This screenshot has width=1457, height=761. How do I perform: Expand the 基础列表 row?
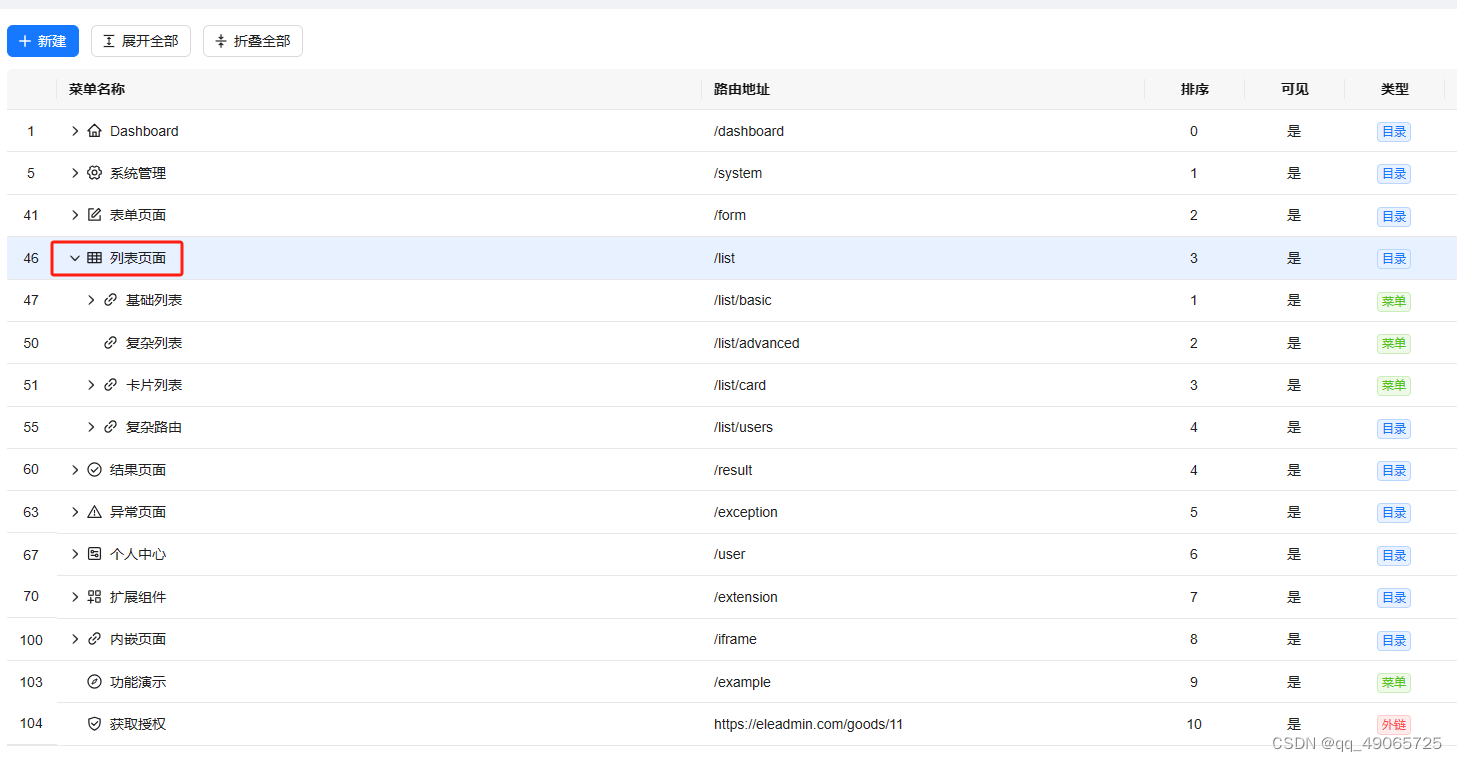click(91, 300)
